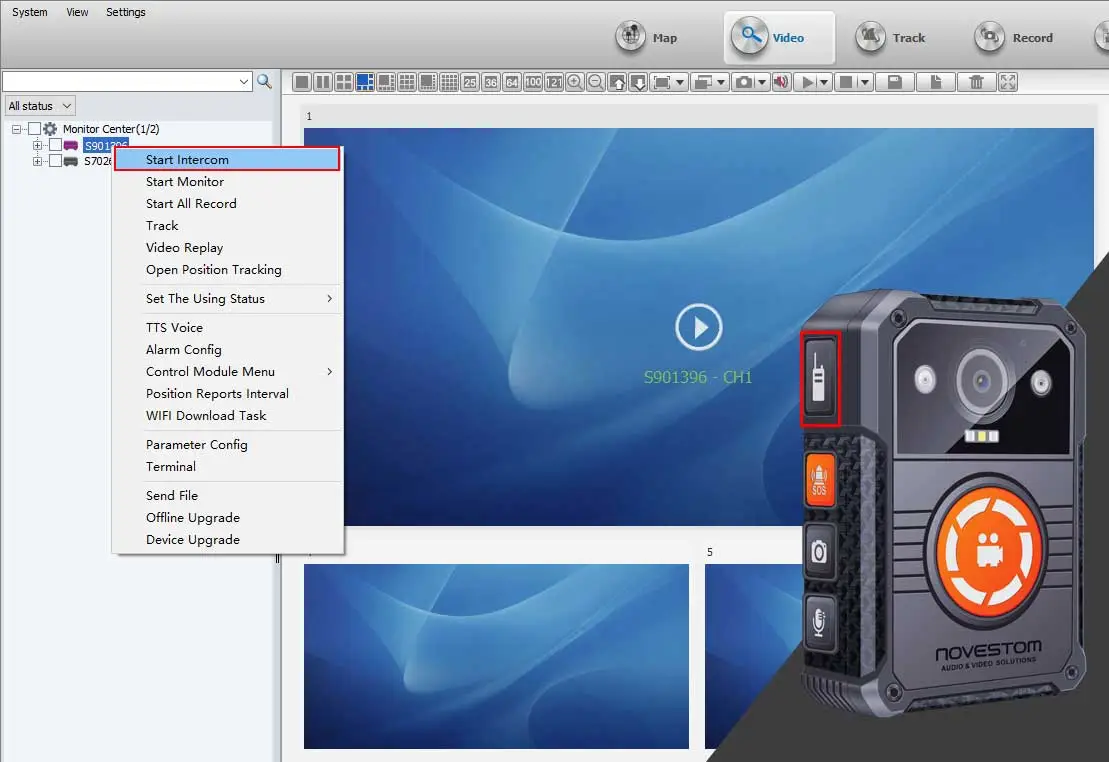Screen dimensions: 1109x762
Task: Tick the checkbox for device S901396
Action: pos(55,145)
